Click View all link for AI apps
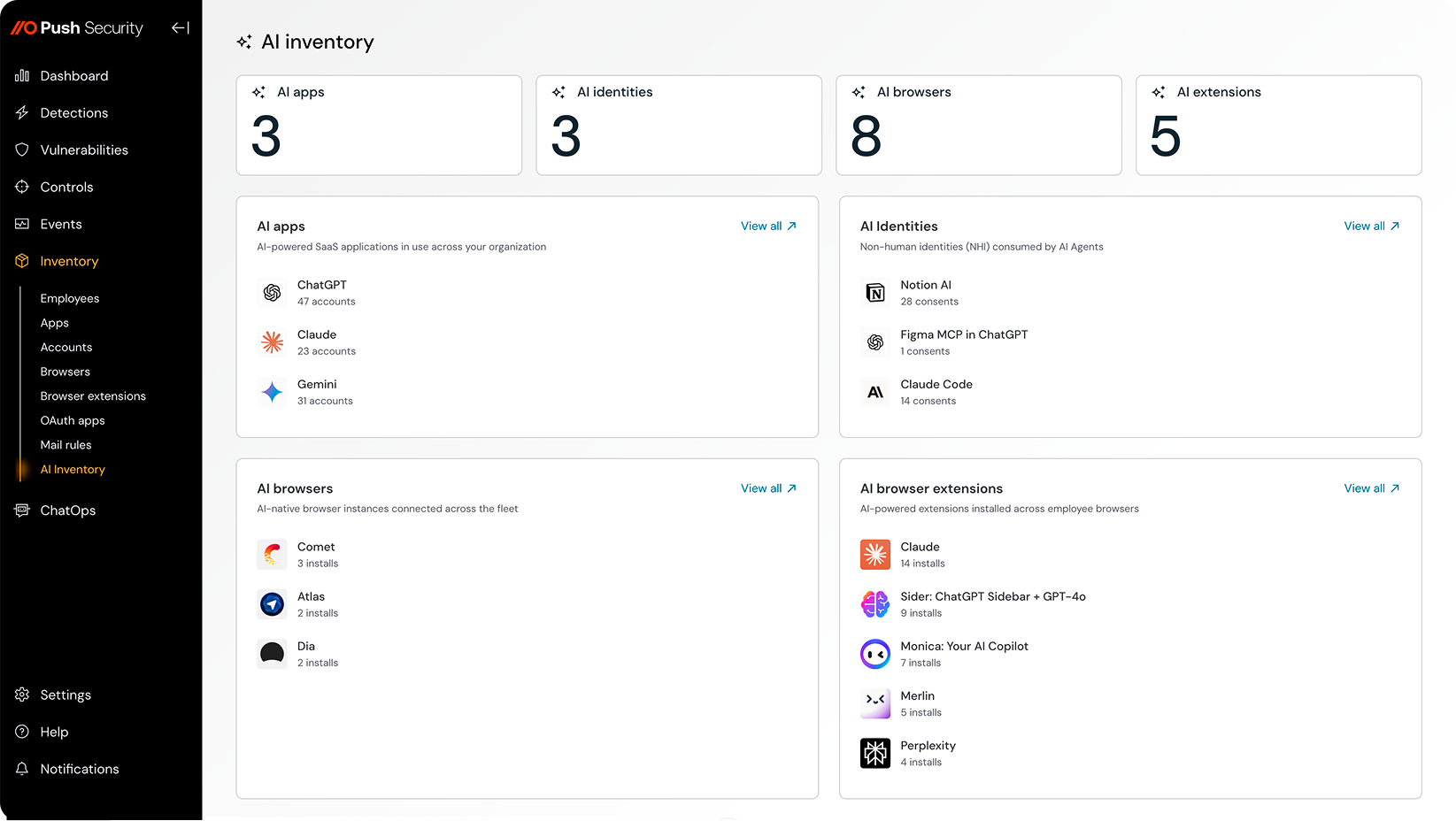1456x821 pixels. (767, 226)
